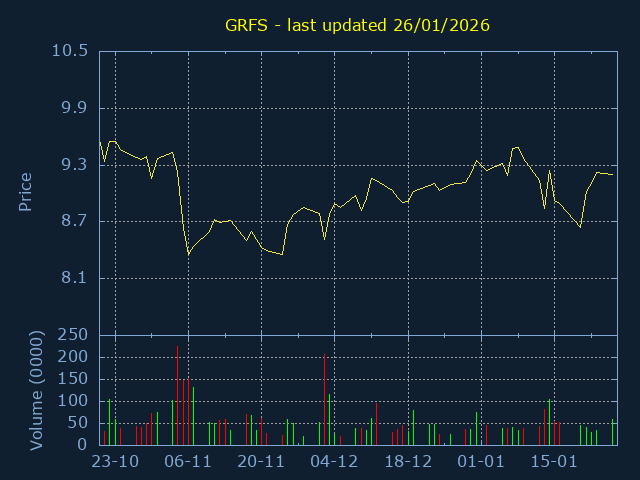Screen dimensions: 640x480
Task: Select the 20-11 date label
Action: tap(261, 462)
